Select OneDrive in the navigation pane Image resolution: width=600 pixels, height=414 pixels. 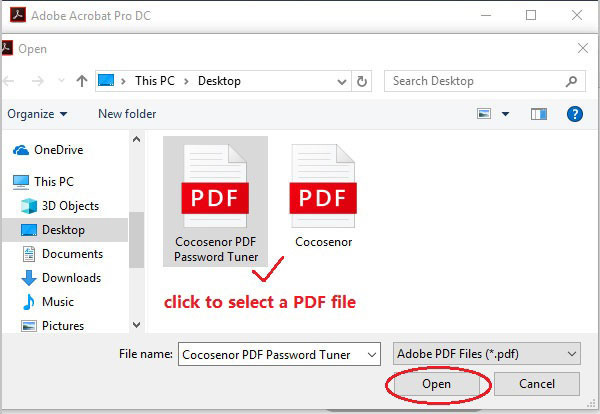59,150
